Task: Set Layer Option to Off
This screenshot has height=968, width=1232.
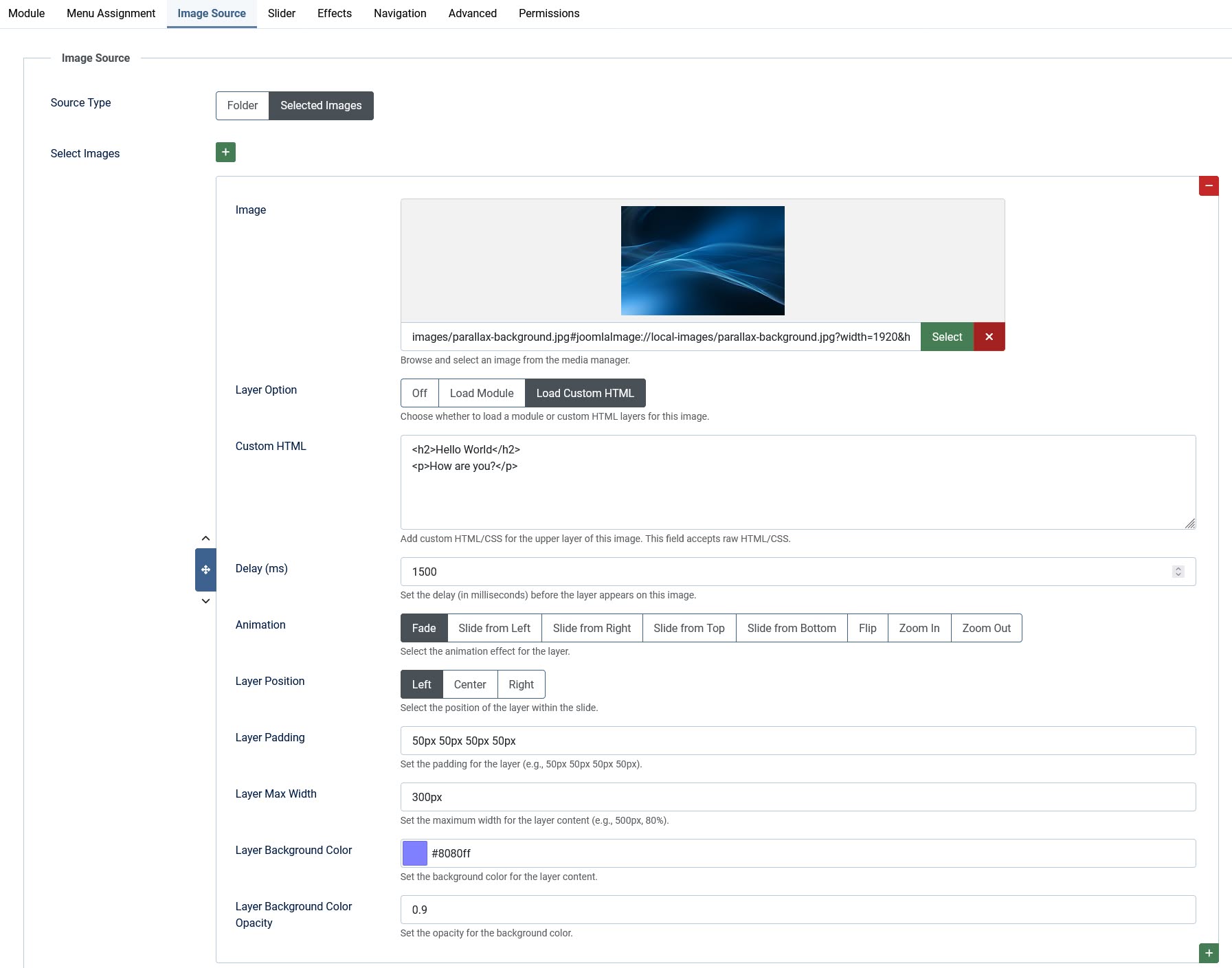Action: coord(419,393)
